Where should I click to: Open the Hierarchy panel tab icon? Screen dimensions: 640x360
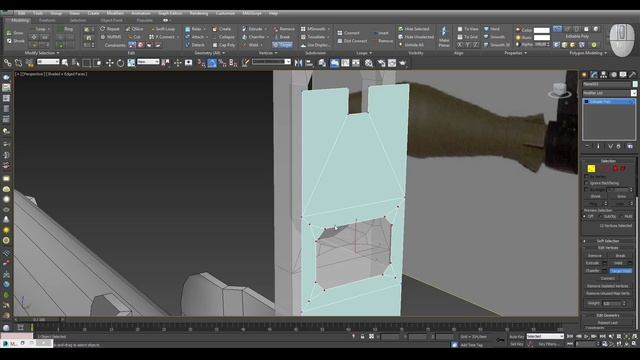click(603, 75)
